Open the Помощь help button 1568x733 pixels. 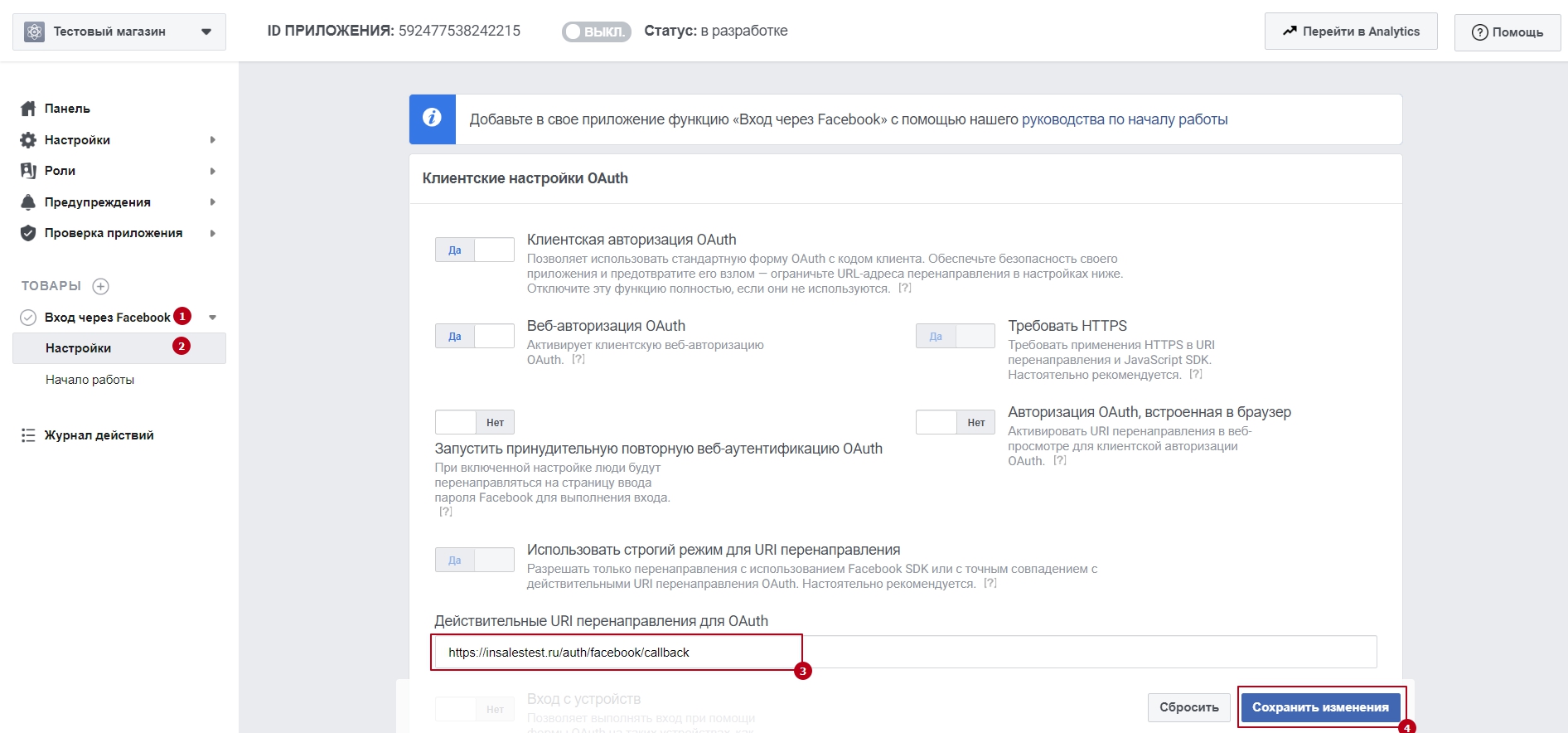point(1508,32)
